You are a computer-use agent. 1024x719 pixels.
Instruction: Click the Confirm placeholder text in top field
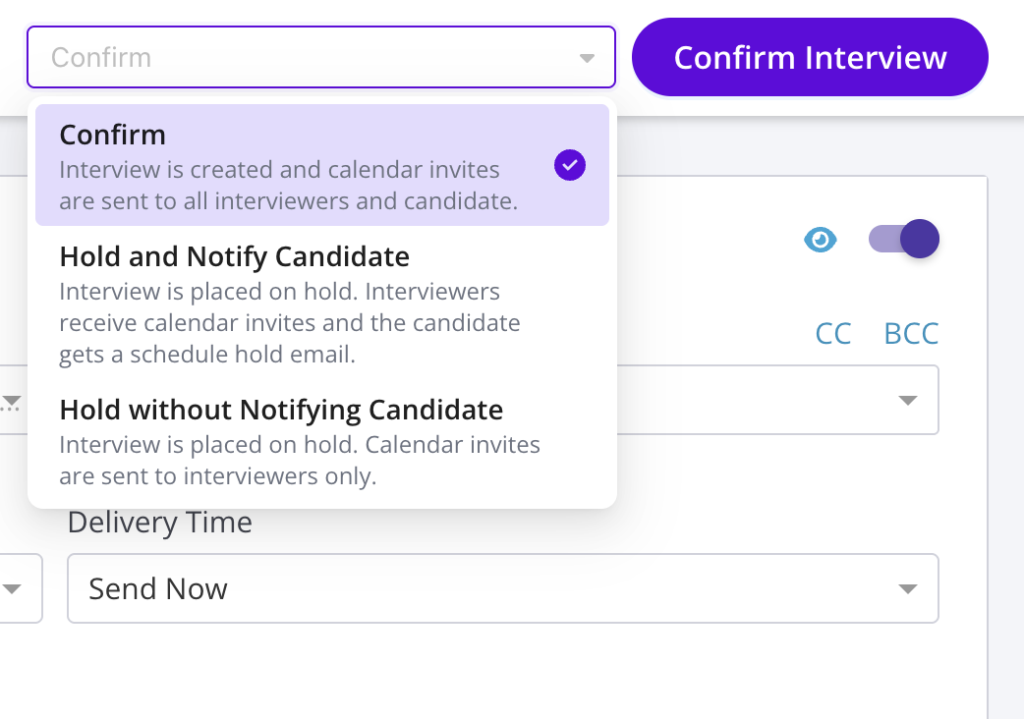click(101, 58)
